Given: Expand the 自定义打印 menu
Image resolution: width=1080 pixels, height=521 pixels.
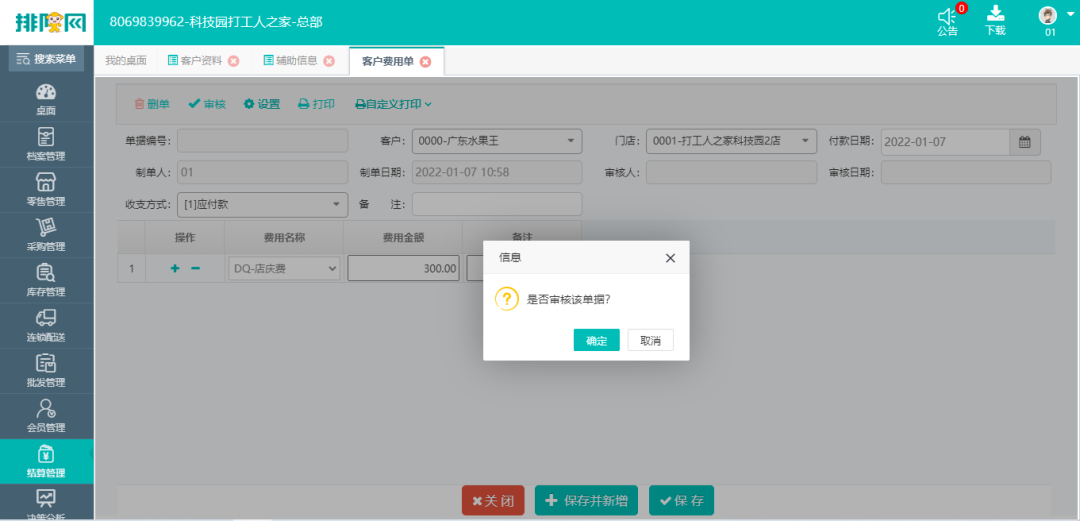Looking at the screenshot, I should (x=394, y=104).
